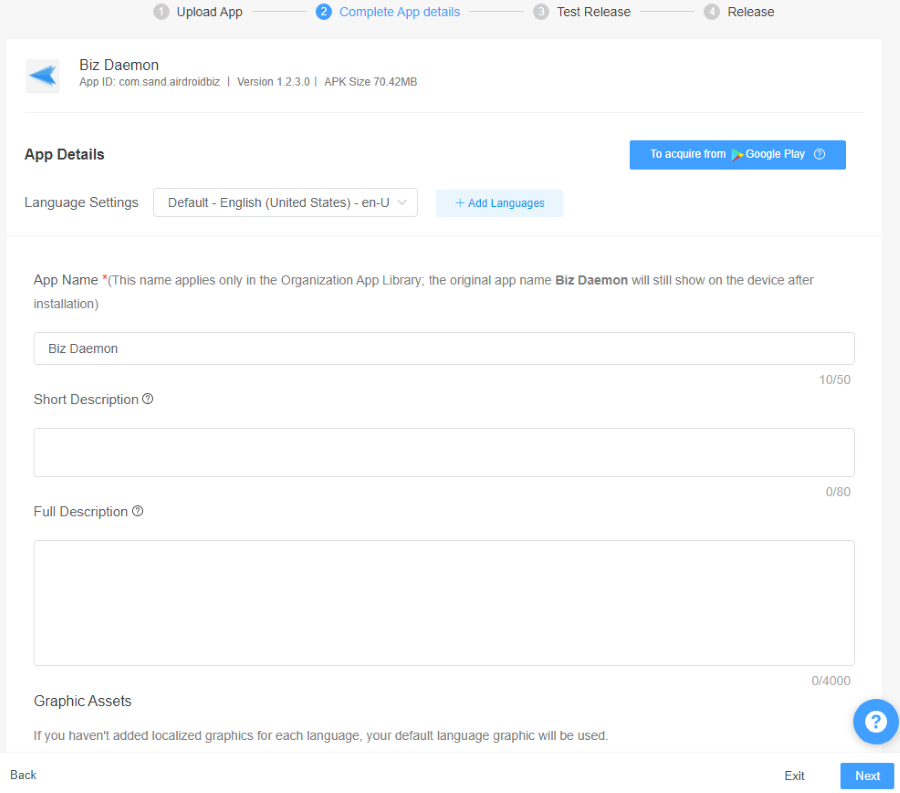Click the Biz Daemon app icon

click(x=43, y=75)
